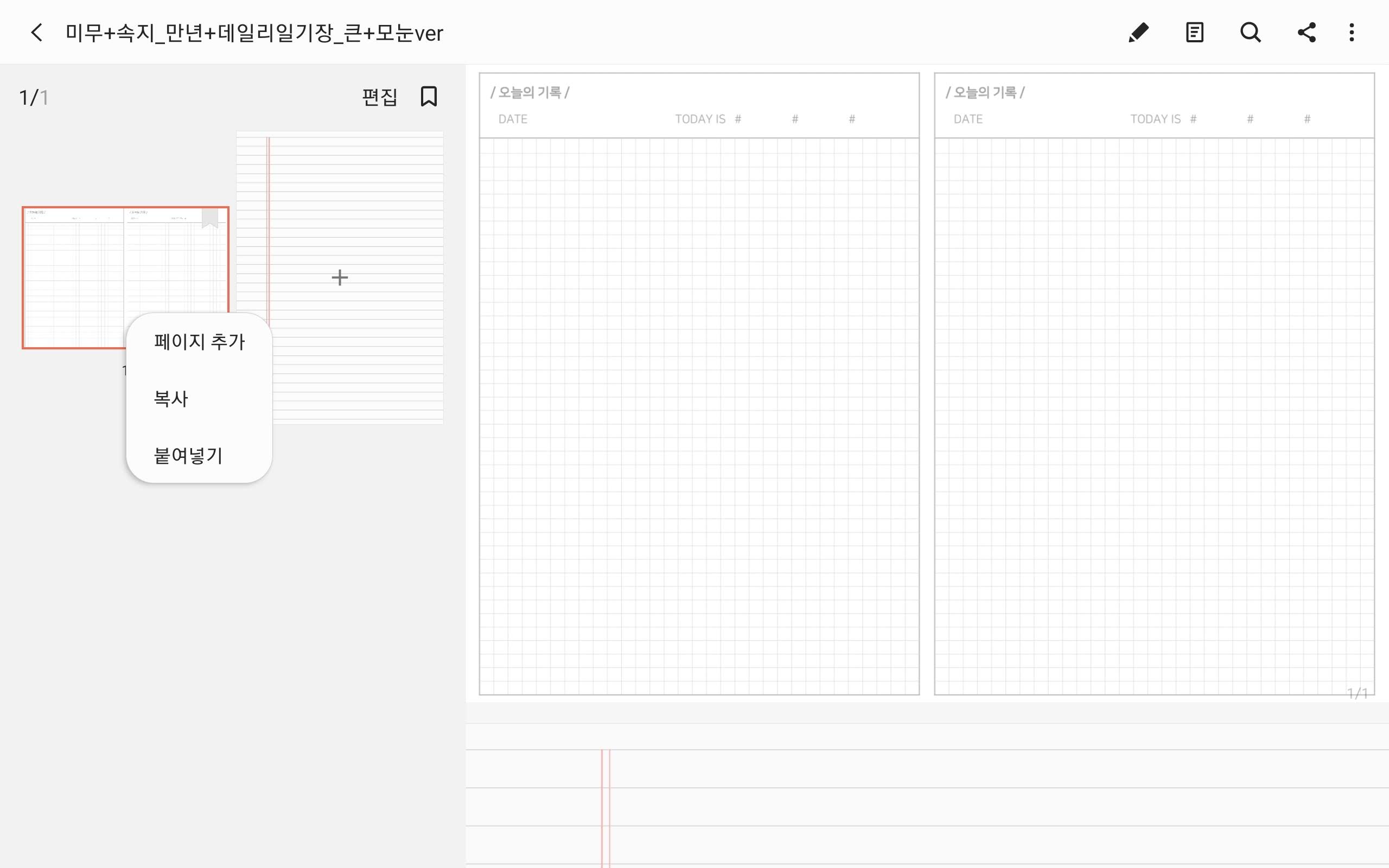Tap 오늘의 기록 heading on left page

coord(529,92)
